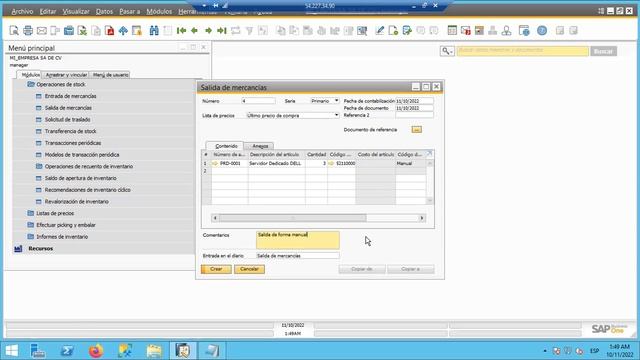Open print preview from toolbar
Screen dimensions: 640x360
[14, 31]
